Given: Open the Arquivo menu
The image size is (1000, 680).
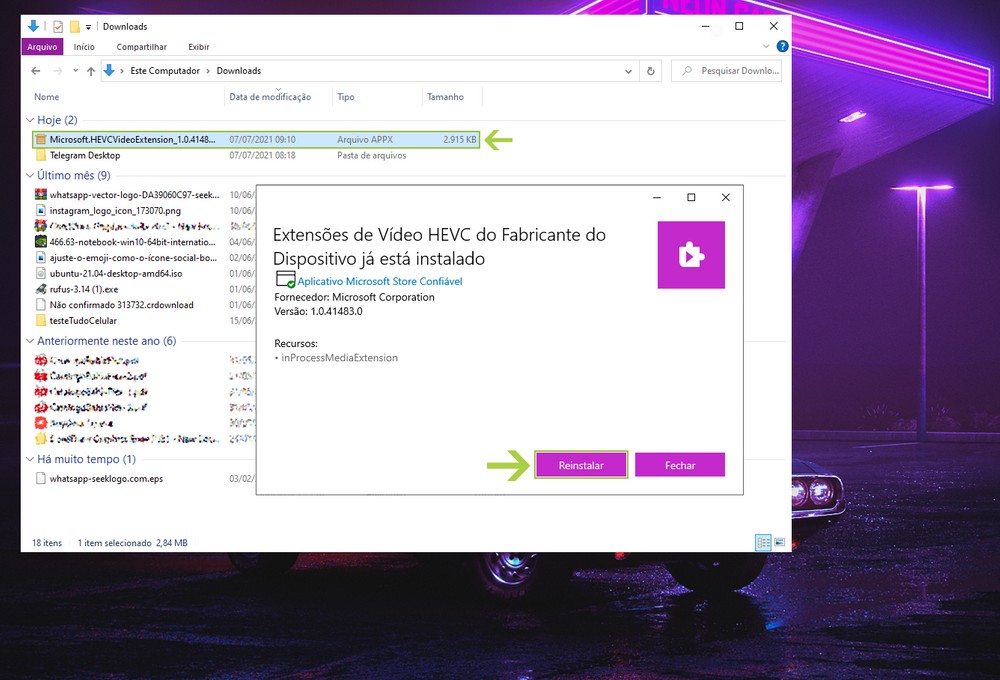Looking at the screenshot, I should tap(42, 46).
